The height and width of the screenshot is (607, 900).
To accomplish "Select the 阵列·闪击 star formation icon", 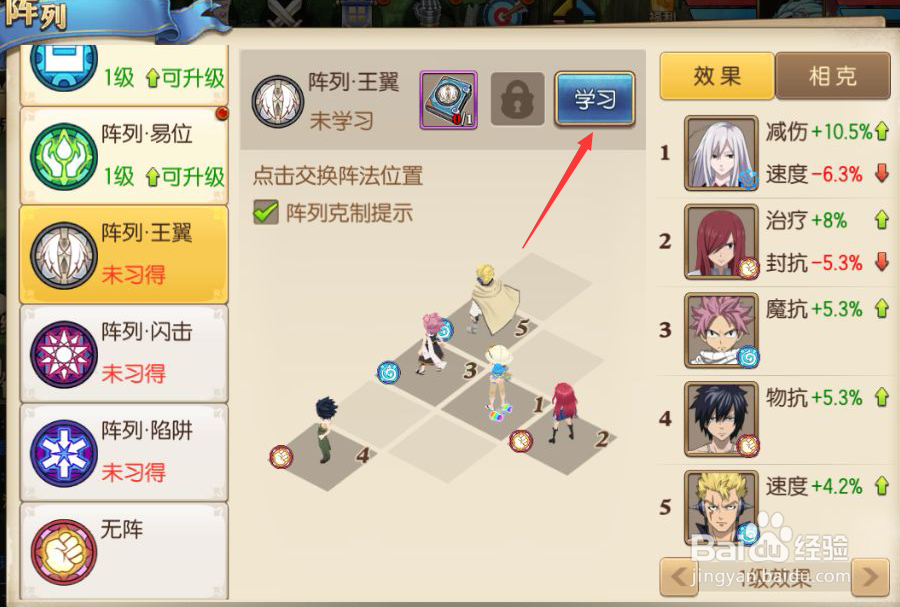I will point(64,354).
